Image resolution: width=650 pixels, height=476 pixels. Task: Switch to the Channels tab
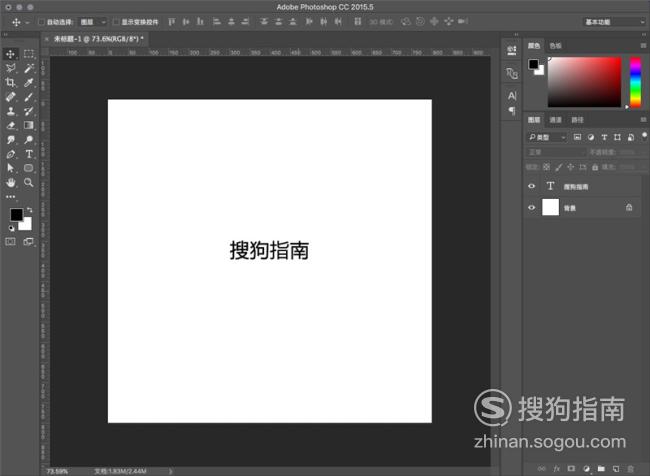[x=555, y=120]
